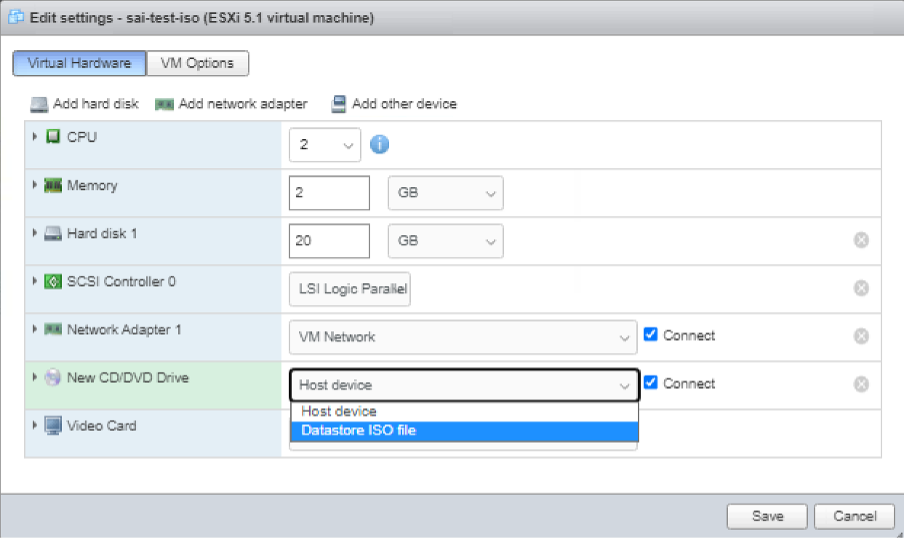
Task: Open the Hard disk unit GB dropdown
Action: point(446,241)
